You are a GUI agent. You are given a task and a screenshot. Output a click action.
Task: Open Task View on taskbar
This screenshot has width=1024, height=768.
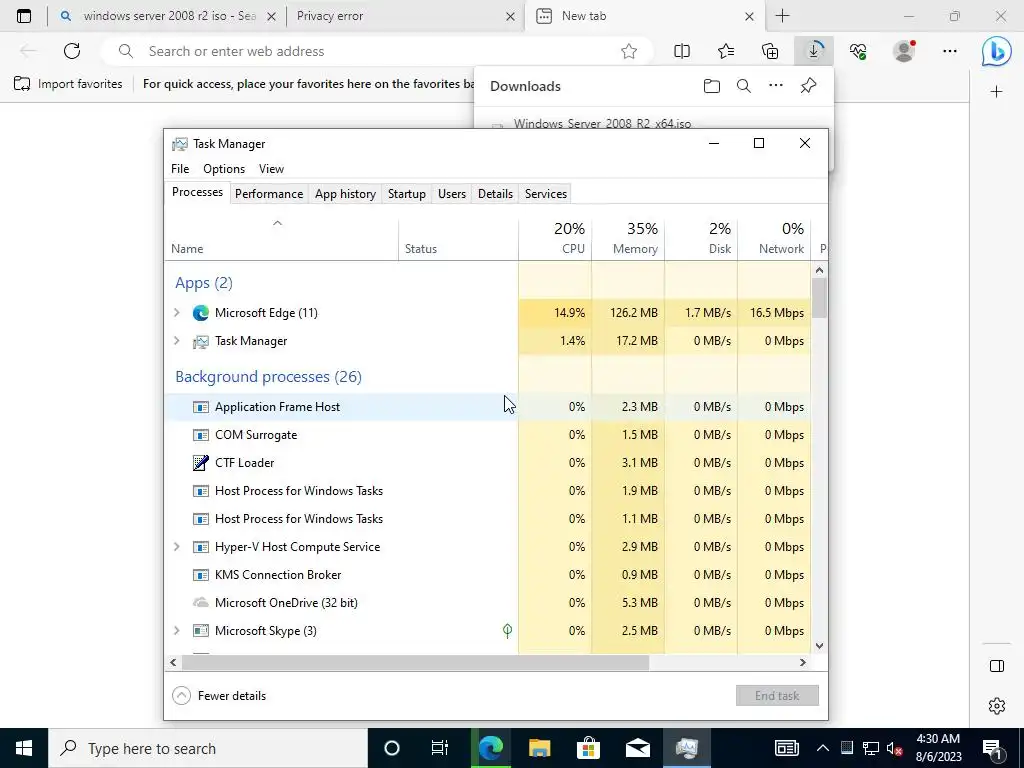click(x=440, y=748)
